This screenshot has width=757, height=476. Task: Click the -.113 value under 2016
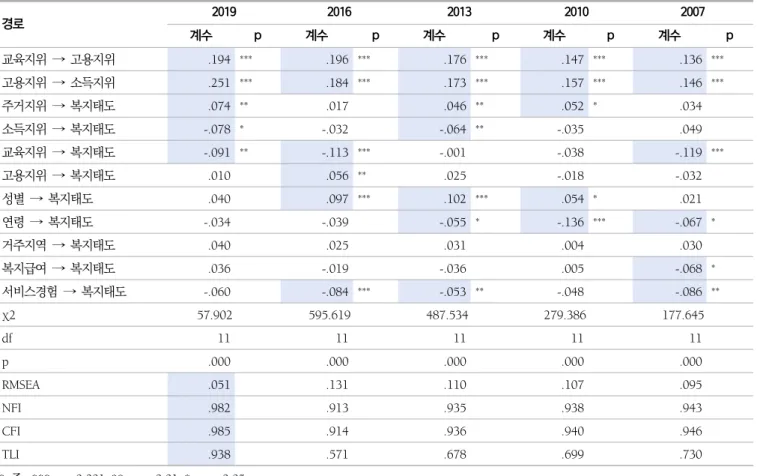pyautogui.click(x=335, y=152)
